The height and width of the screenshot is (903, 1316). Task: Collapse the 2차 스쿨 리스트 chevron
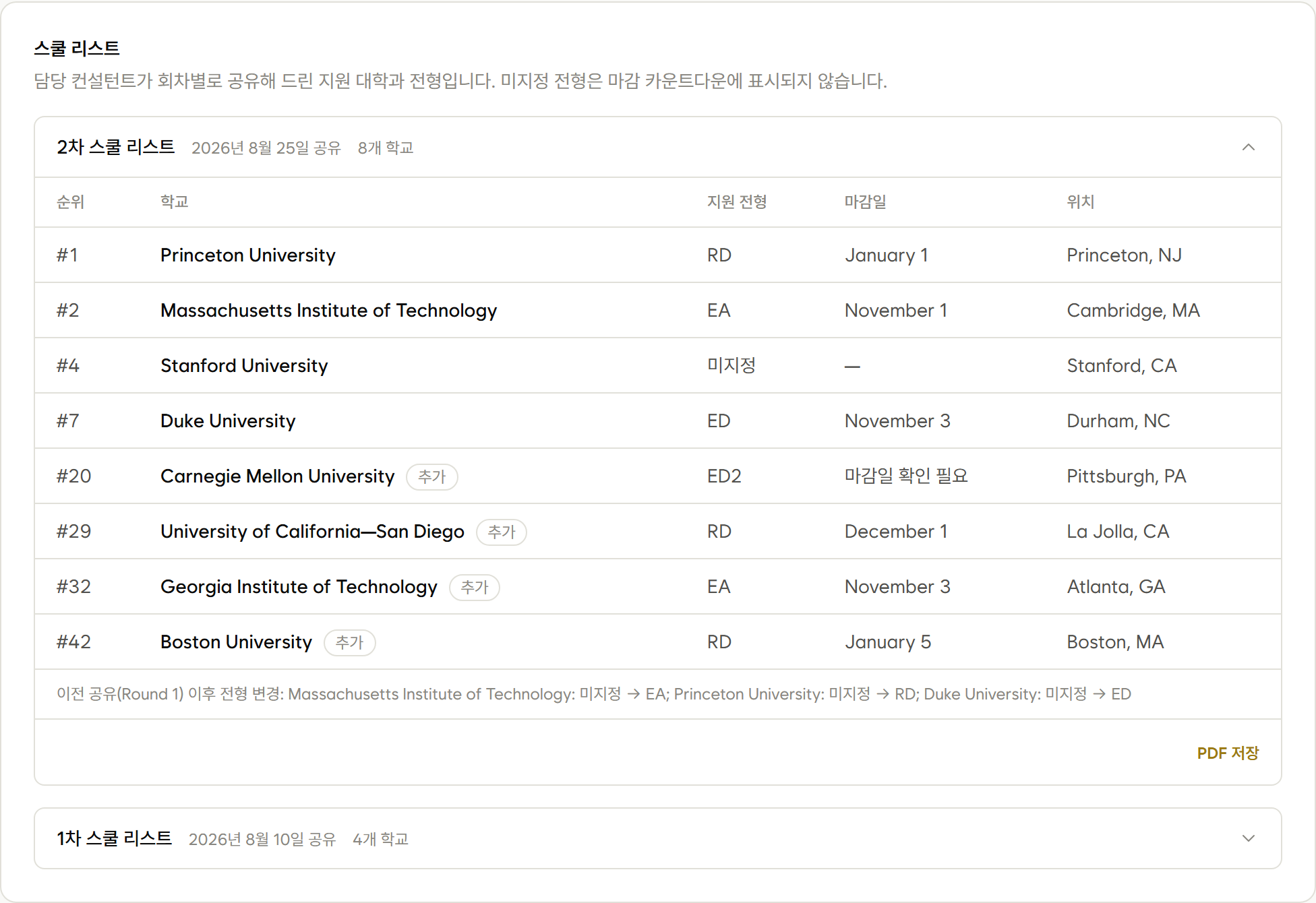[x=1249, y=148]
